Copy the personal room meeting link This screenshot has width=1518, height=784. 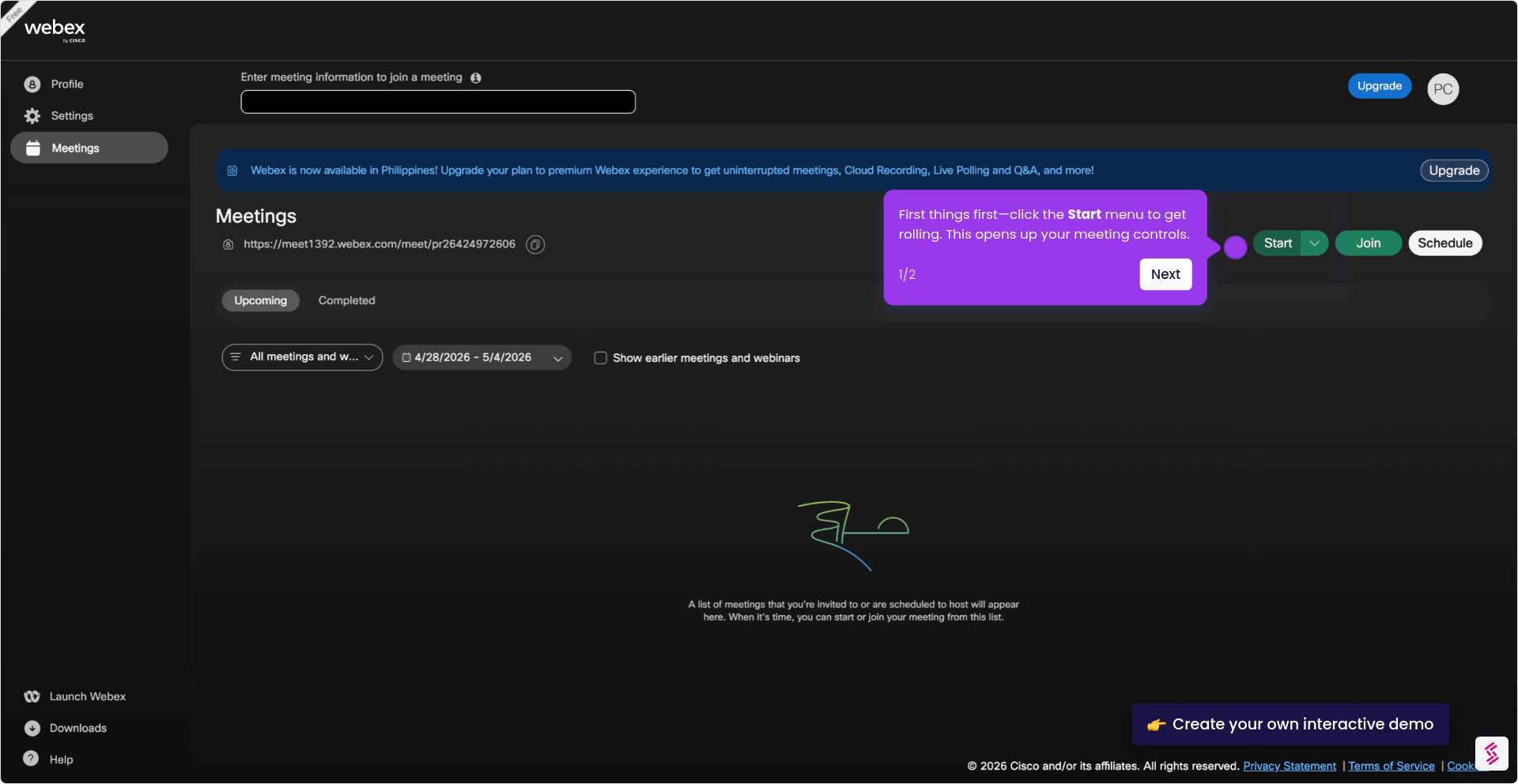[535, 245]
